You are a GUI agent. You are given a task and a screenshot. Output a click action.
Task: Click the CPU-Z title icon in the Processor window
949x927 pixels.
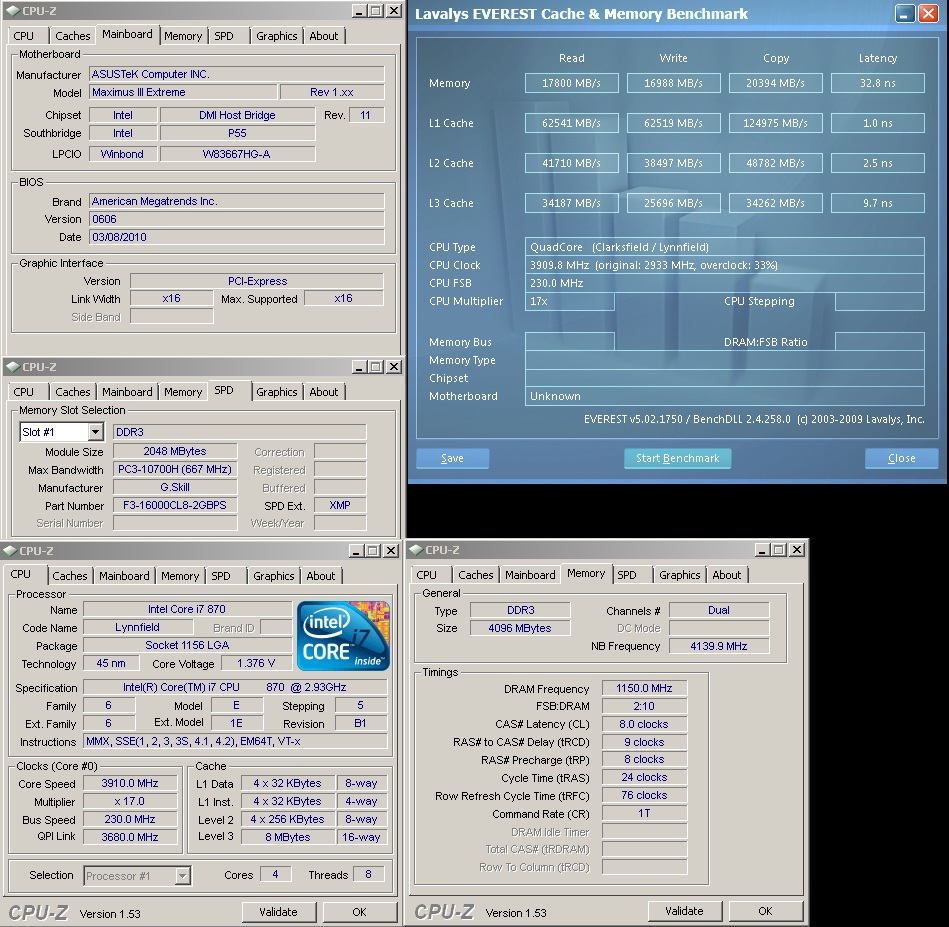9,551
